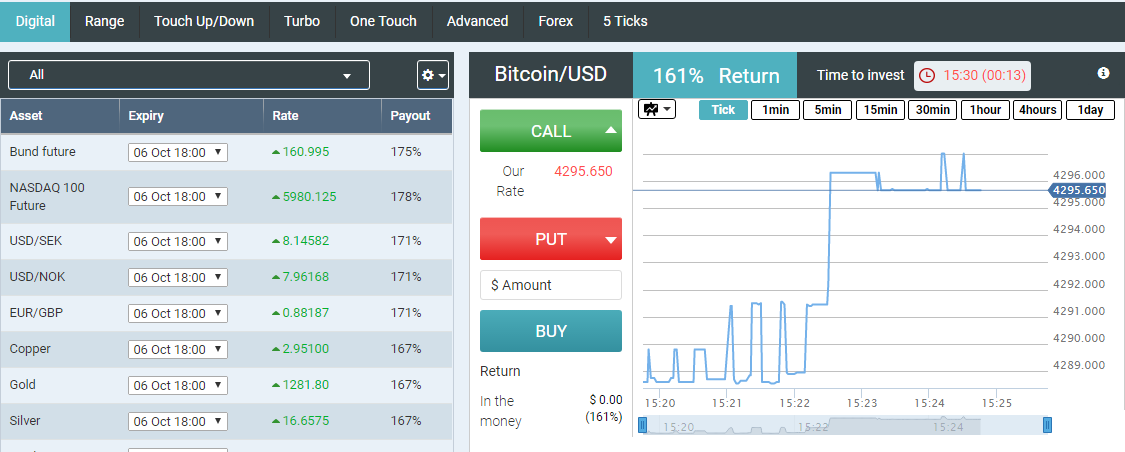
Task: Click the $ Amount input field
Action: pos(551,285)
